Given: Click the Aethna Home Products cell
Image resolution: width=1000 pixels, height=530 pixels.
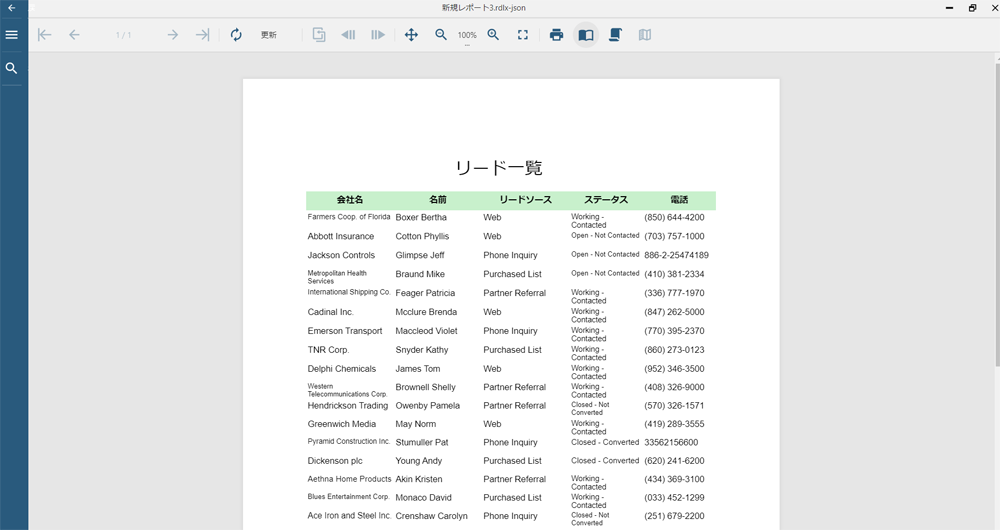Looking at the screenshot, I should (349, 479).
